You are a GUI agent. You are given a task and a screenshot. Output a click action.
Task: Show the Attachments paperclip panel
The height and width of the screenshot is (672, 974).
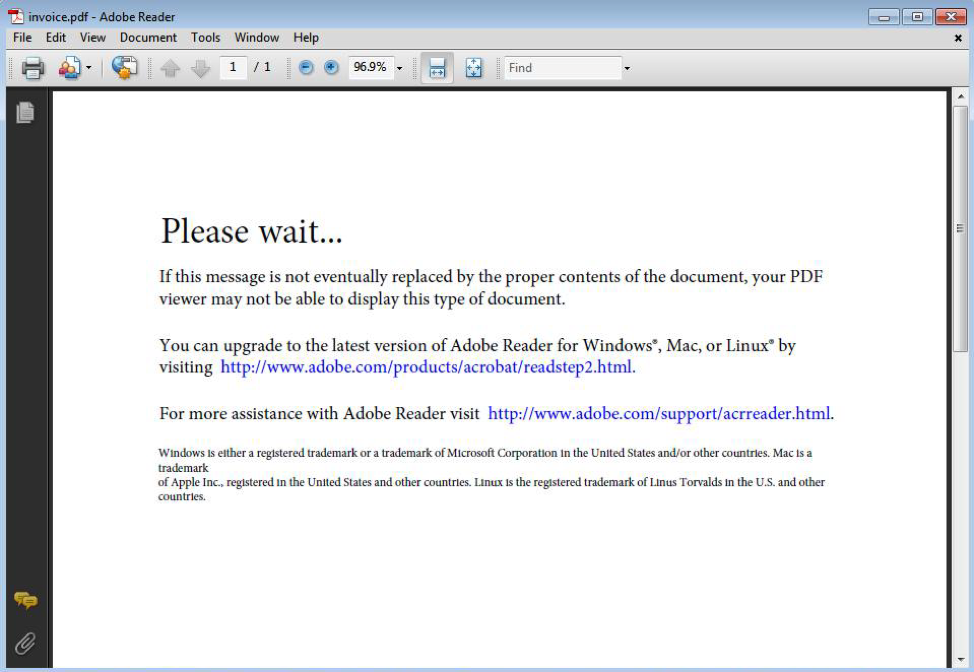25,643
